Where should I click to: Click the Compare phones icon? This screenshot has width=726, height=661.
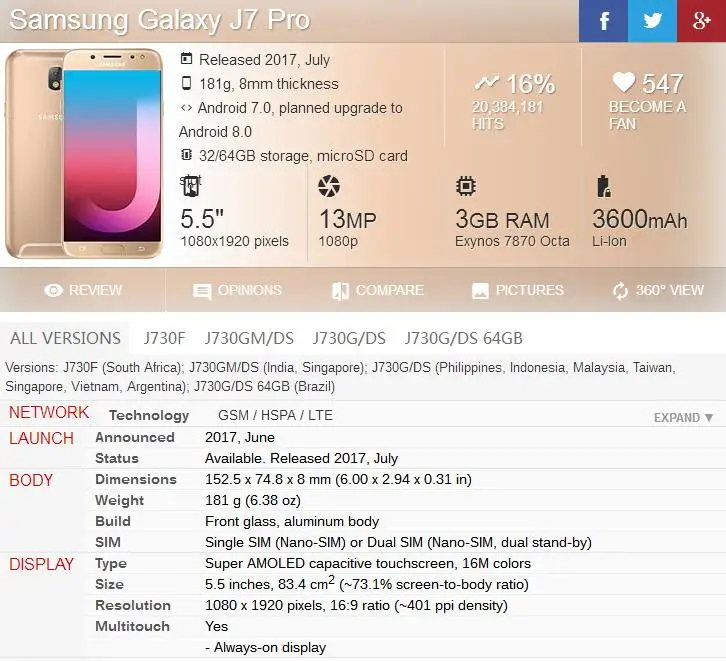tap(340, 291)
